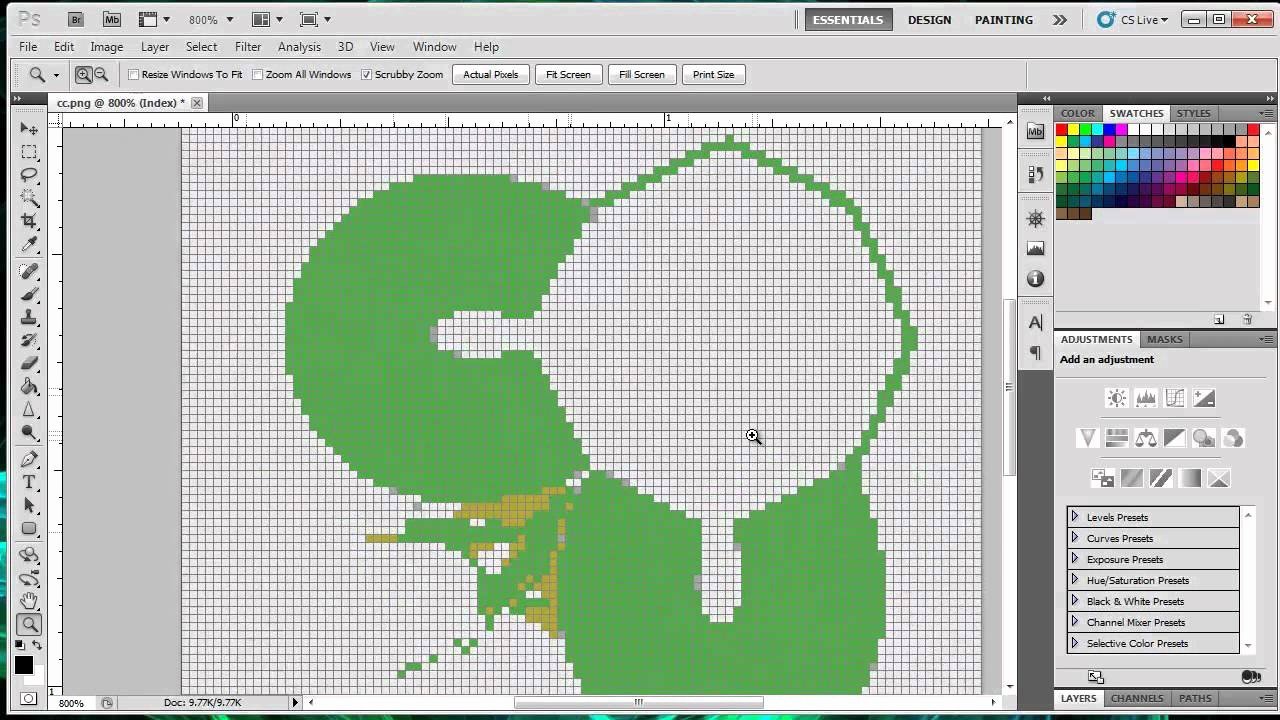Add a Color Balance adjustment icon
1280x720 pixels.
click(1146, 438)
